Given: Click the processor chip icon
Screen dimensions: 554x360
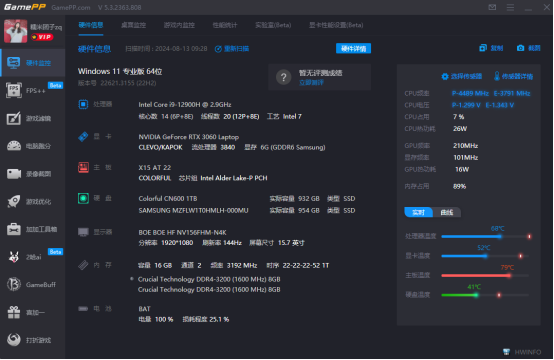Looking at the screenshot, I should 83,104.
